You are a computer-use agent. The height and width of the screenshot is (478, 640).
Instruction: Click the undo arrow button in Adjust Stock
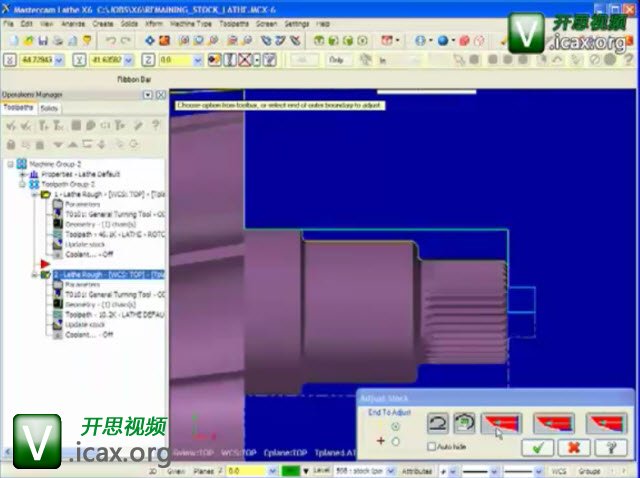pos(438,423)
